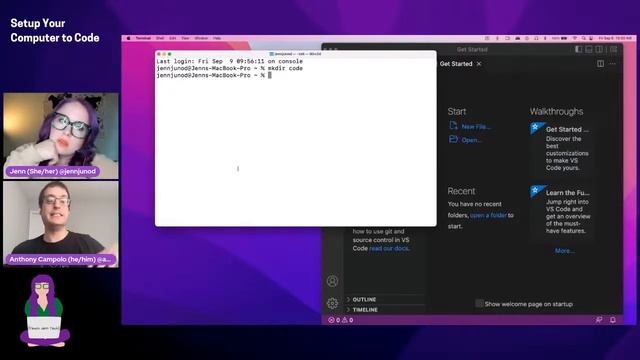Open VS Code customize layout icon
Image resolution: width=640 pixels, height=360 pixels.
(x=613, y=49)
